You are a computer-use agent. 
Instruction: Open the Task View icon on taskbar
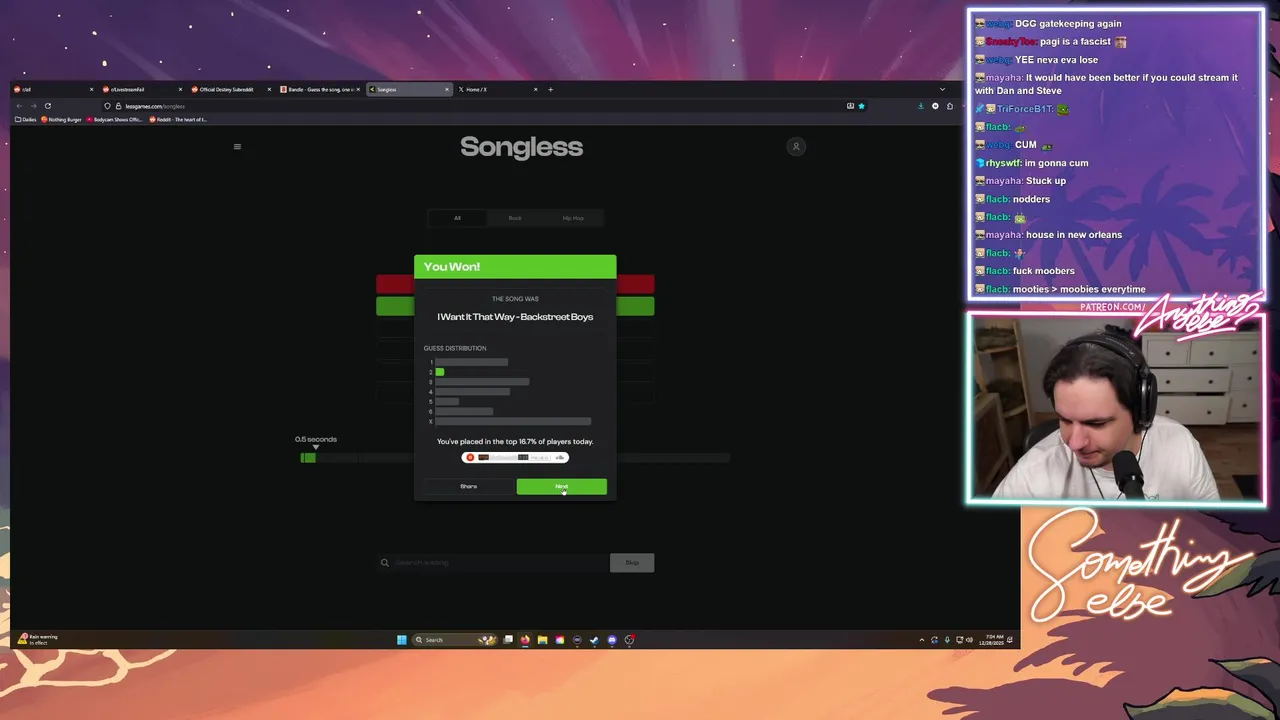point(508,640)
